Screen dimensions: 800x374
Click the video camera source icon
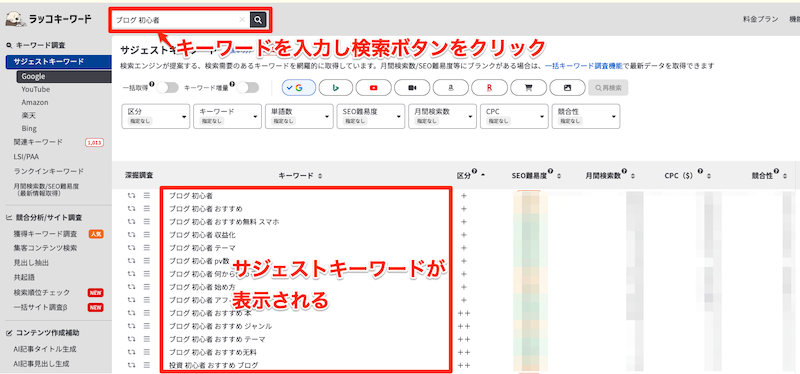point(412,88)
